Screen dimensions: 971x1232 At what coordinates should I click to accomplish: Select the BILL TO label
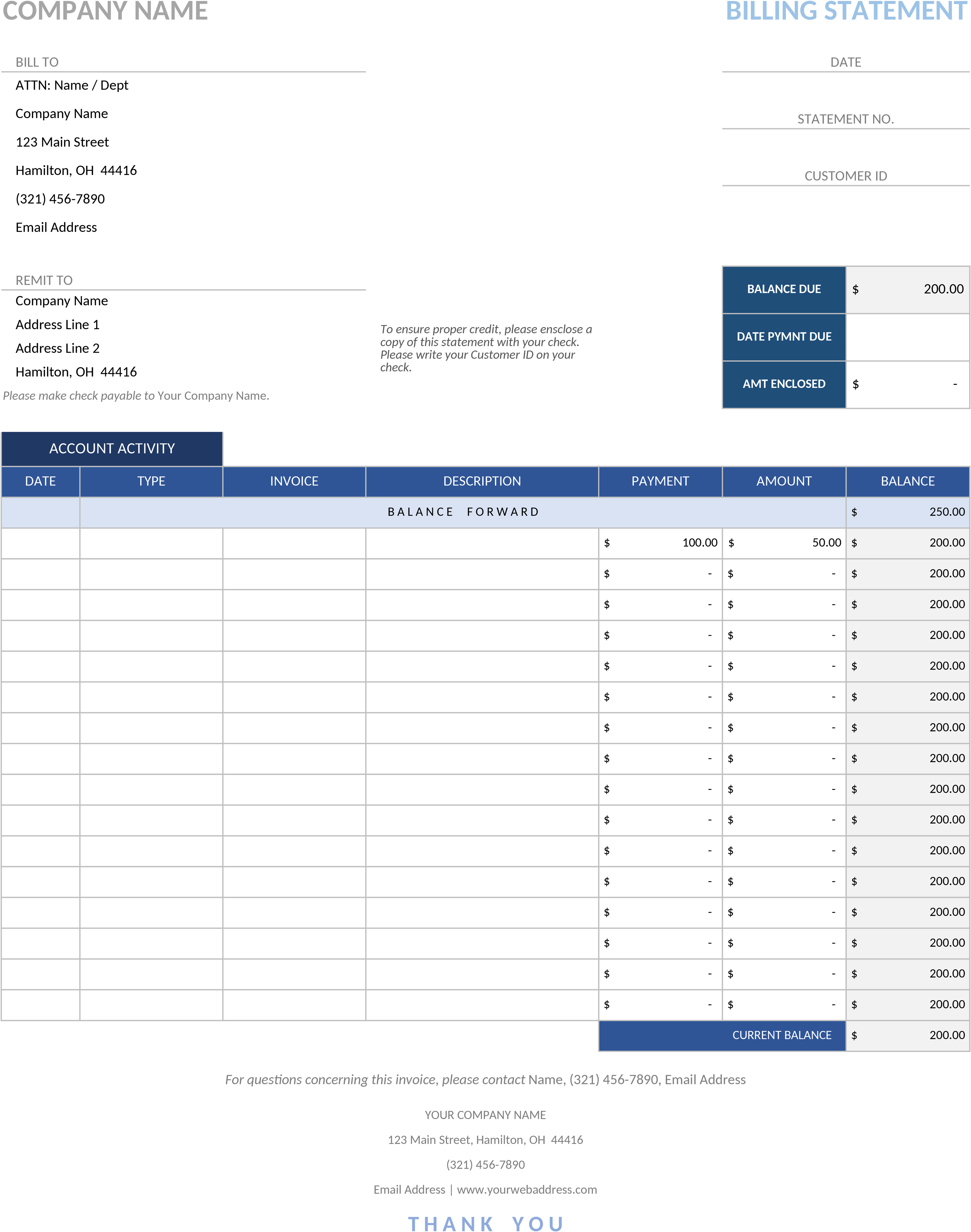(37, 62)
